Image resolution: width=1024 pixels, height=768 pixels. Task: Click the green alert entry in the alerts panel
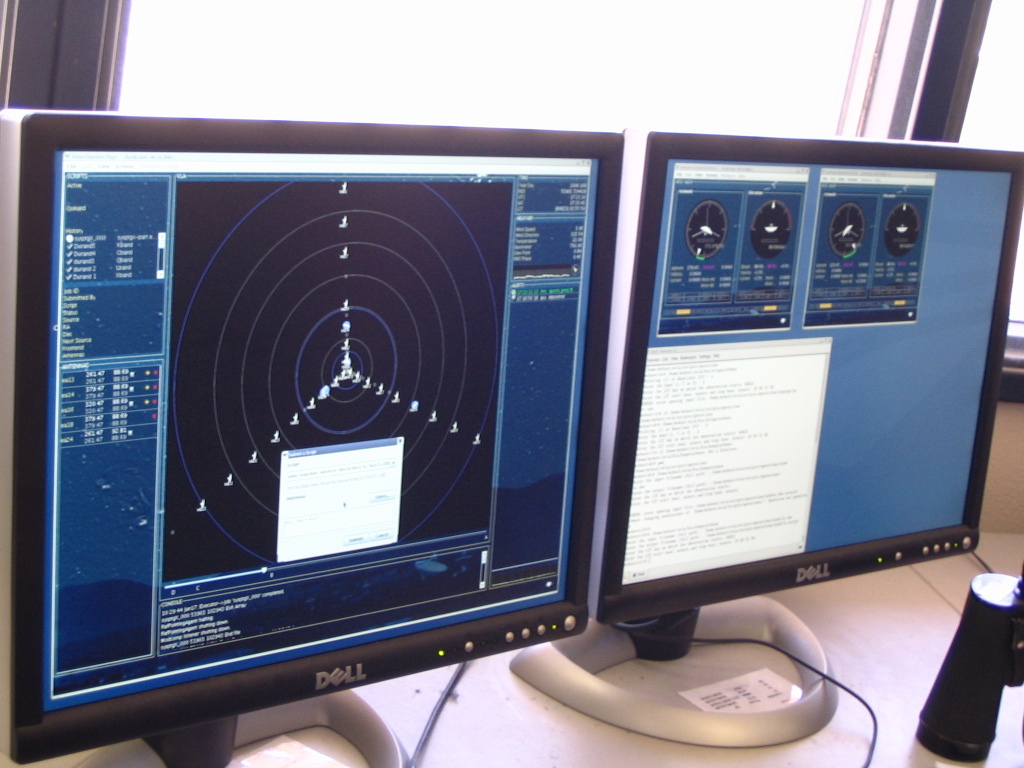pyautogui.click(x=543, y=291)
